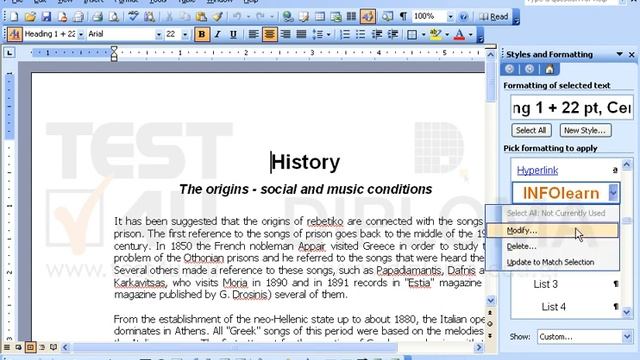Open Print Preview
This screenshot has width=640, height=360.
tap(113, 17)
